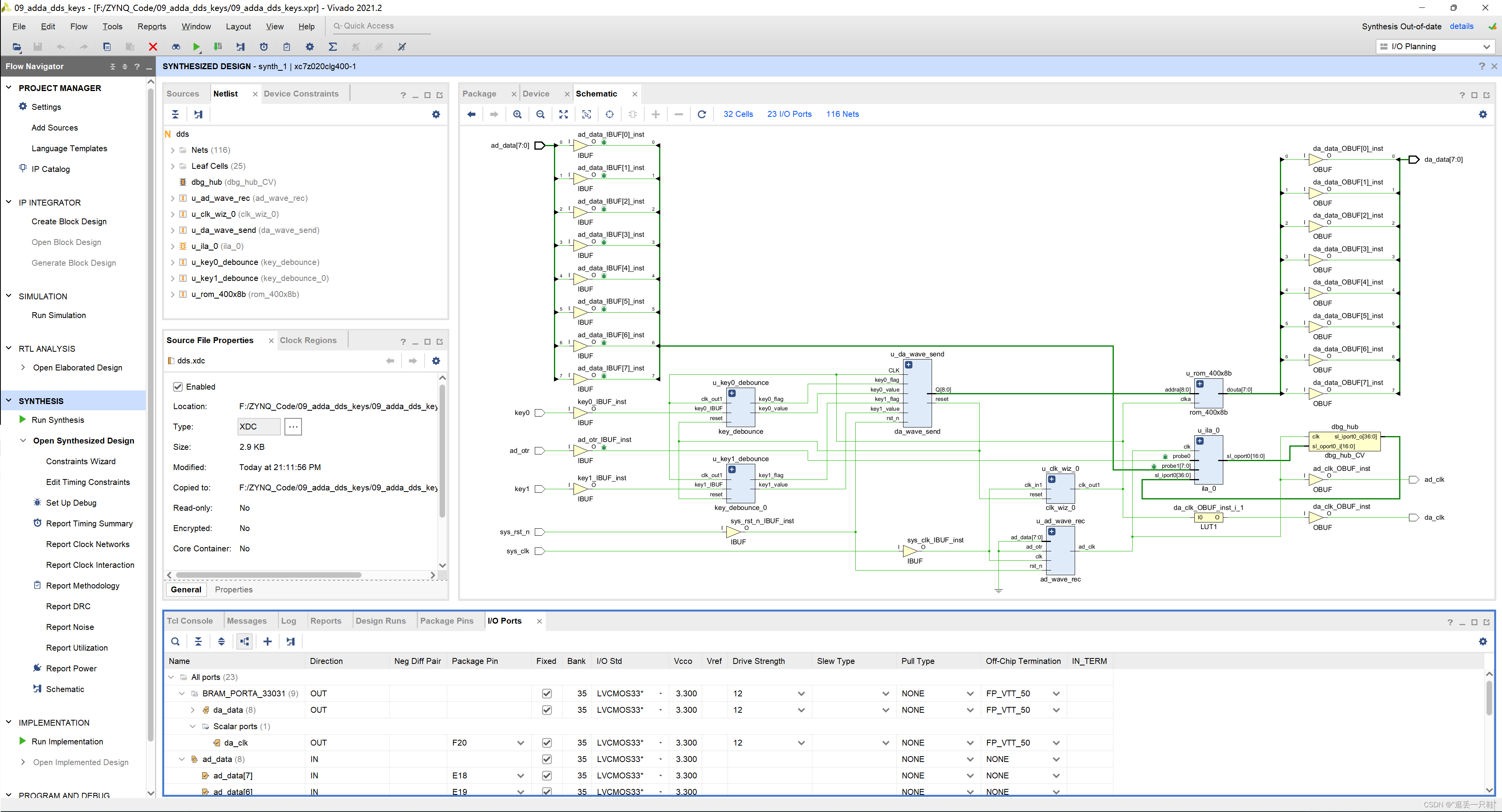Image resolution: width=1502 pixels, height=812 pixels.
Task: Switch to the Tcl Console tab
Action: [x=190, y=621]
